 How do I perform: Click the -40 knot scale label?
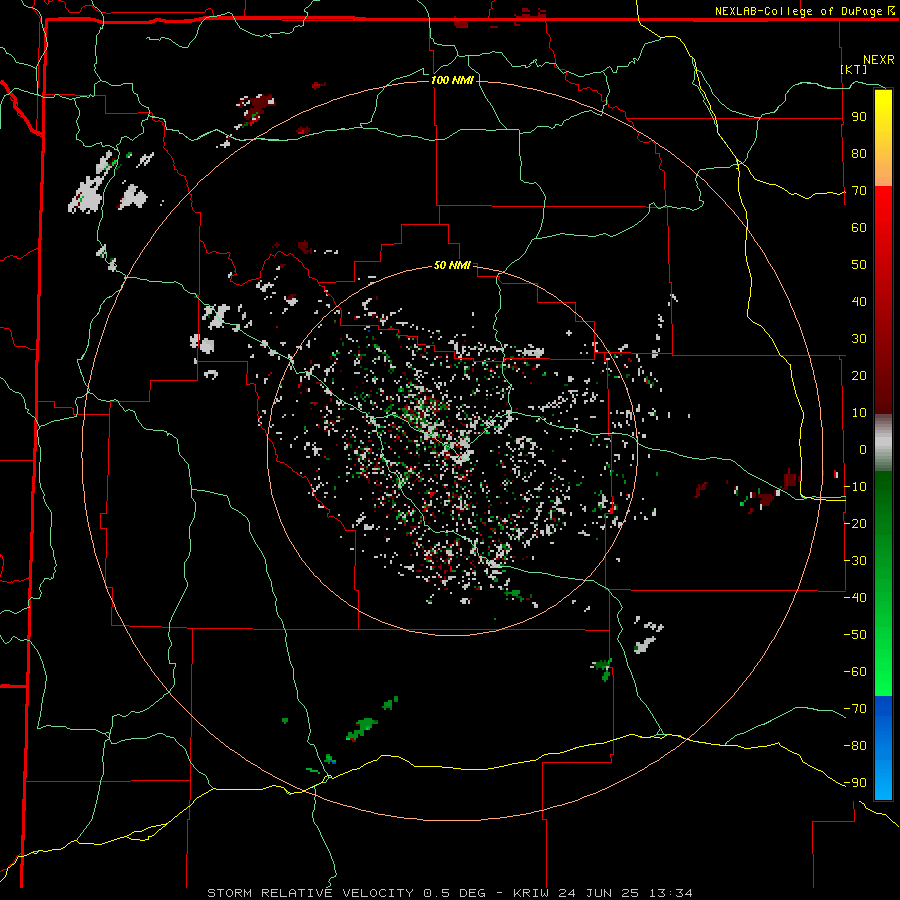click(855, 598)
